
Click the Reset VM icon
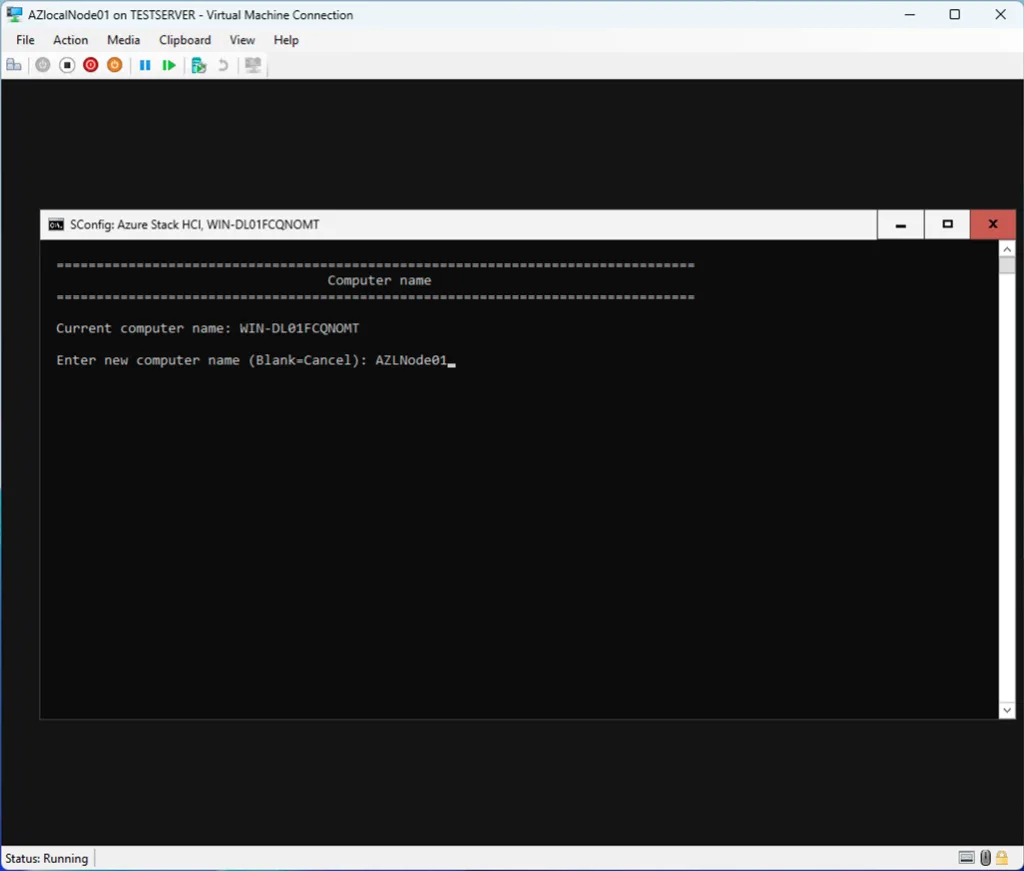coord(169,65)
